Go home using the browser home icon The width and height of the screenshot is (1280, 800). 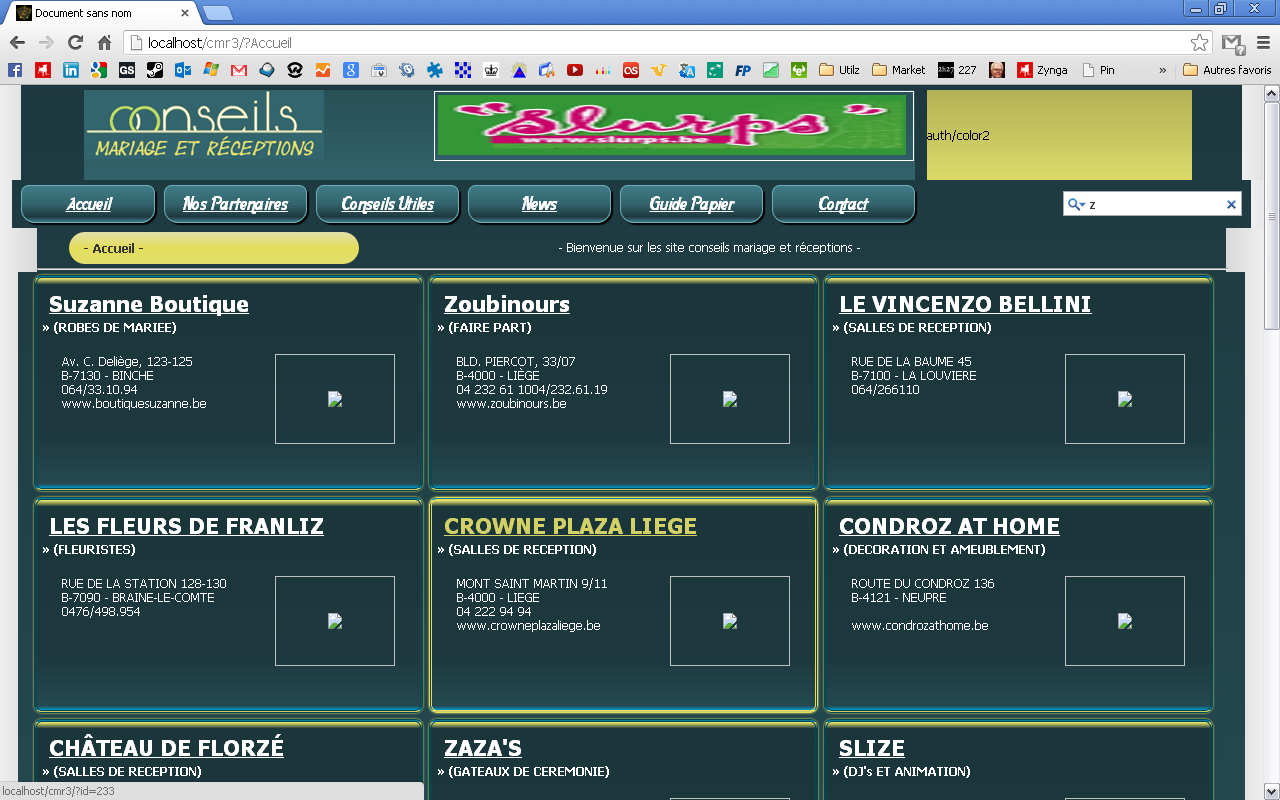103,43
